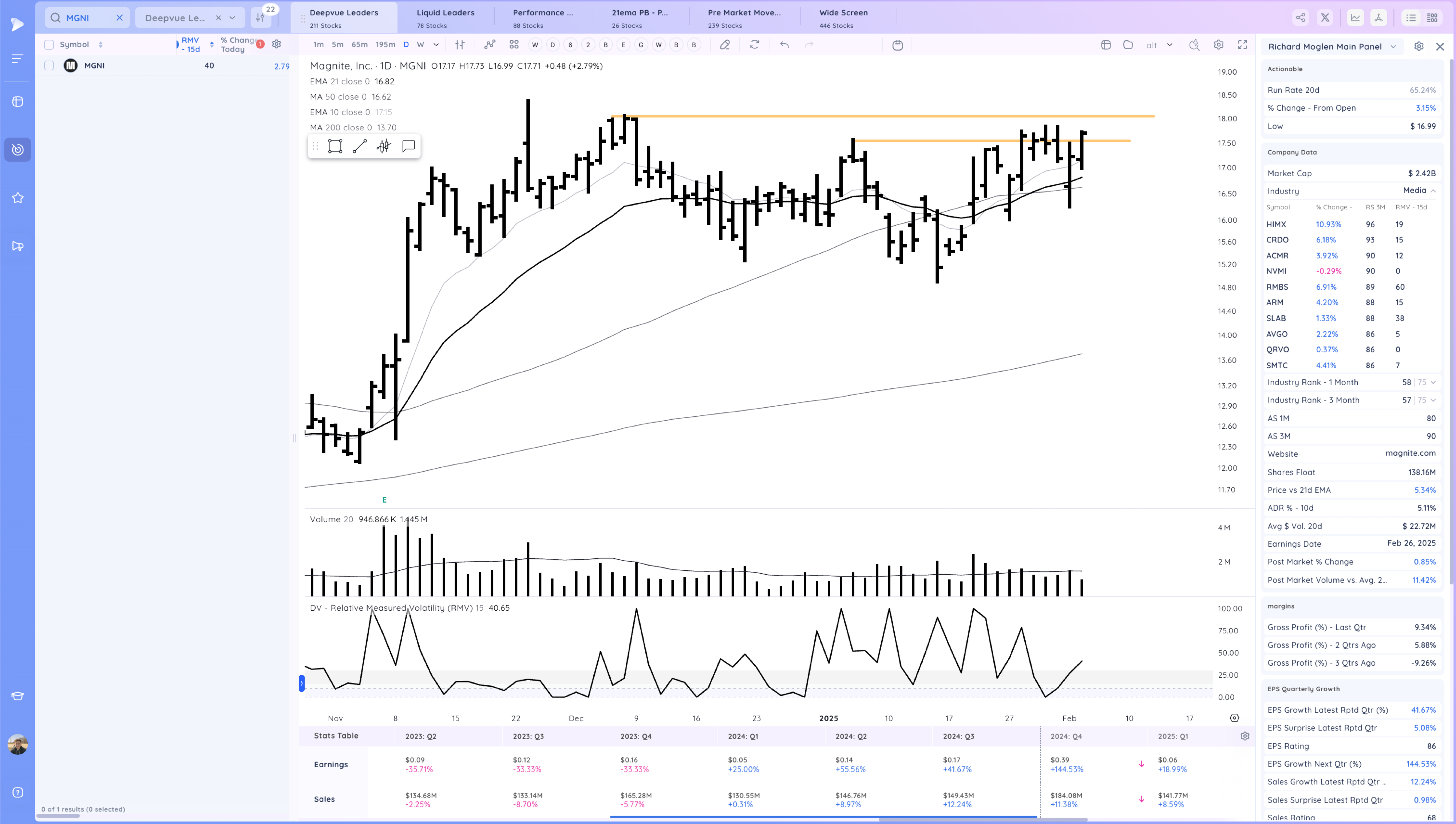Click the eraser icon in chart toolbar
1456x824 pixels.
pyautogui.click(x=725, y=45)
